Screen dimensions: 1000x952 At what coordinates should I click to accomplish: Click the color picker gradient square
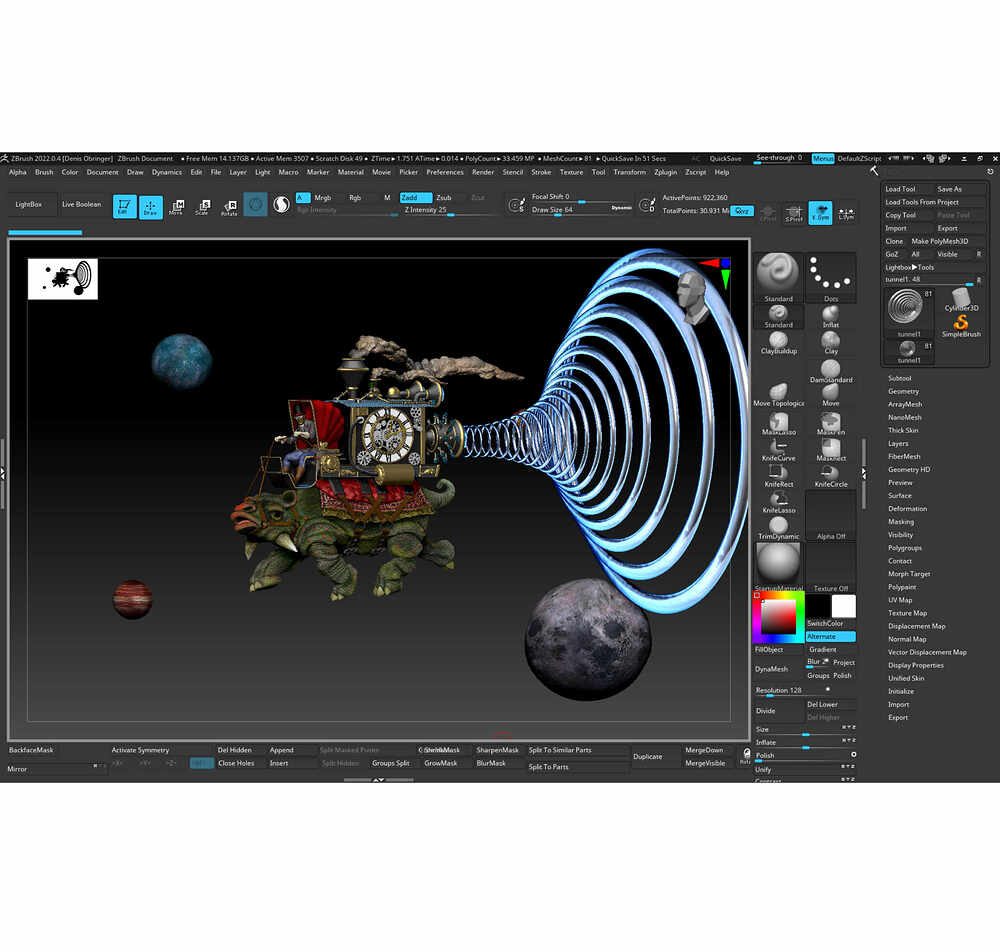point(778,616)
